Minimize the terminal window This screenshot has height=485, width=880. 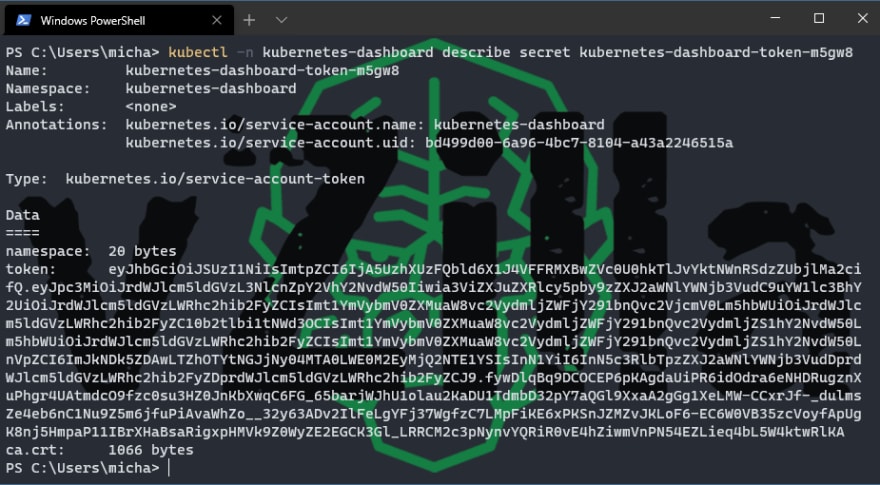click(776, 18)
